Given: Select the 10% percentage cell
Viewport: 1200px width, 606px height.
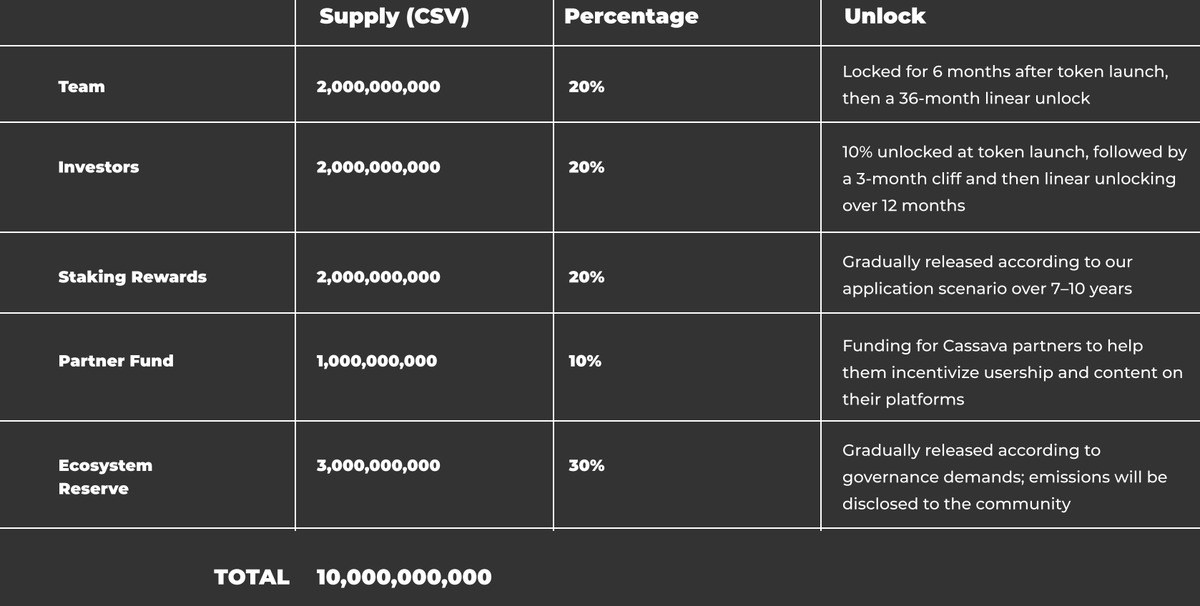Looking at the screenshot, I should pos(585,361).
